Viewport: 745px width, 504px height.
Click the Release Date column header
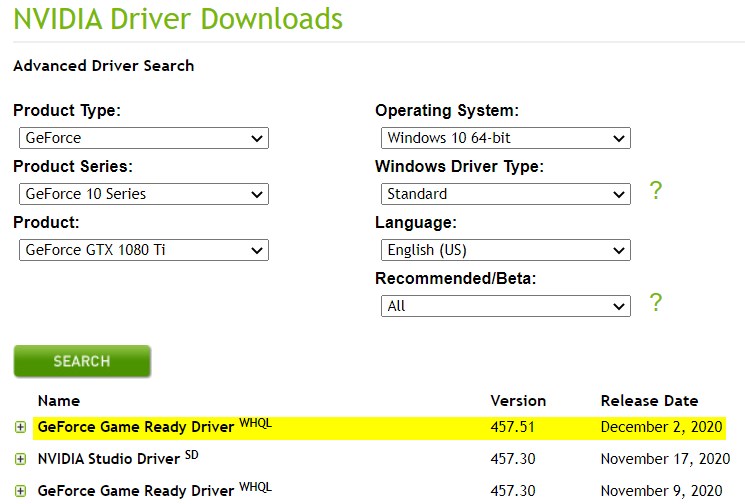(649, 400)
